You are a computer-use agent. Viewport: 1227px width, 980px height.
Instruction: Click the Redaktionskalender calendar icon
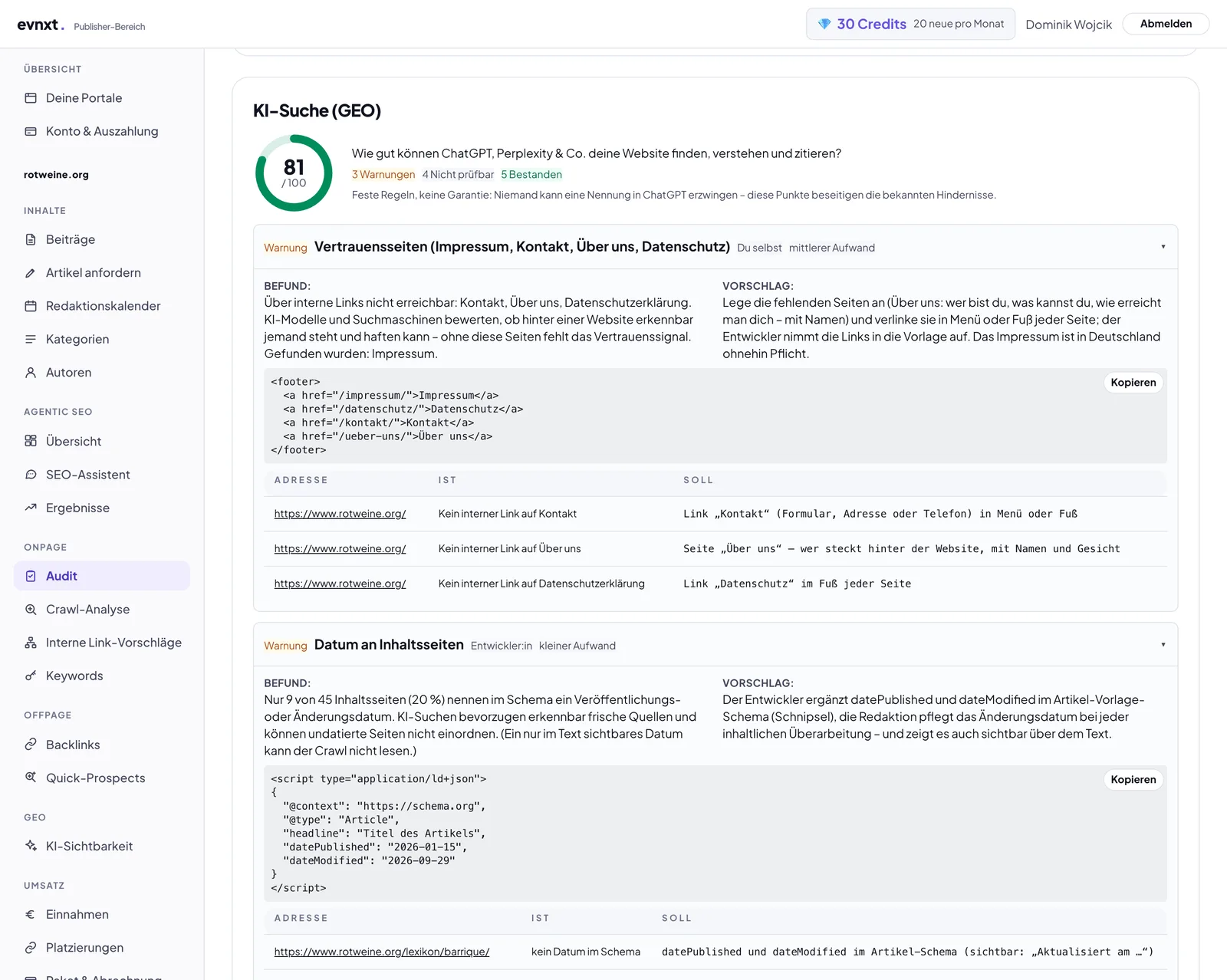[x=31, y=306]
